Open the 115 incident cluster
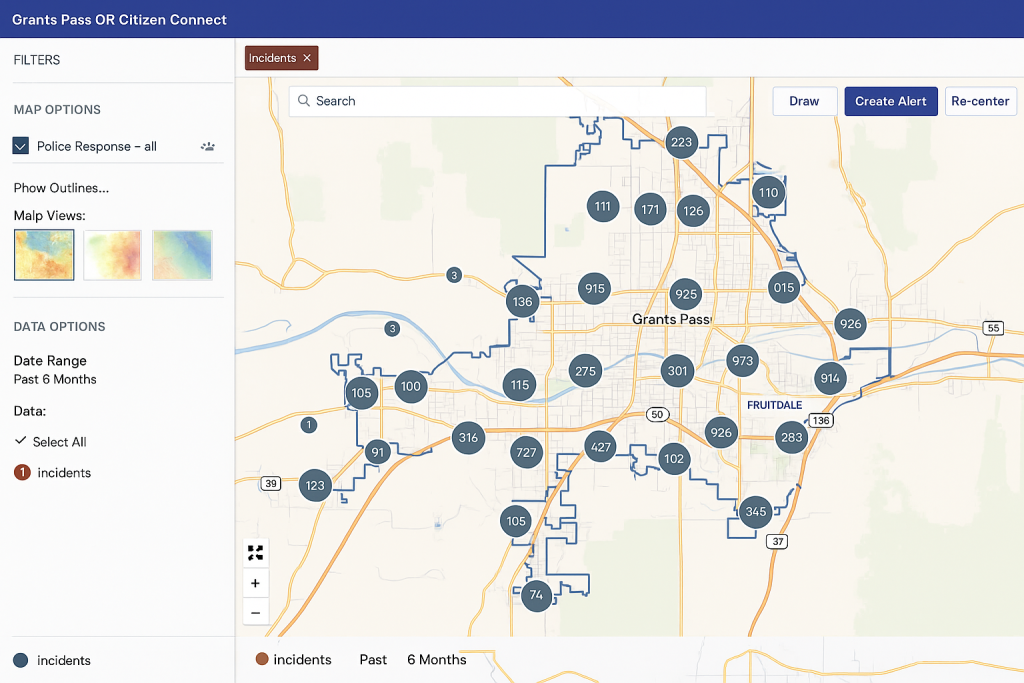The image size is (1024, 683). [520, 385]
